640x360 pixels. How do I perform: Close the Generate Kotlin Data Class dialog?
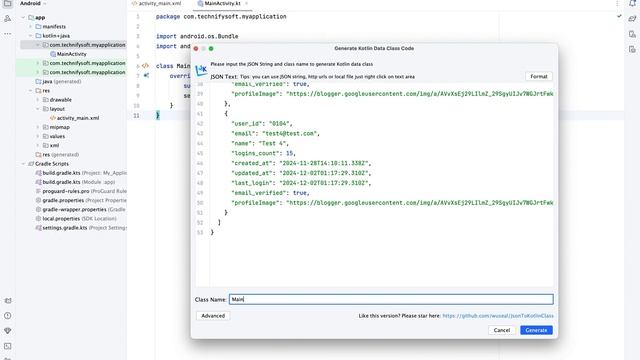click(196, 49)
